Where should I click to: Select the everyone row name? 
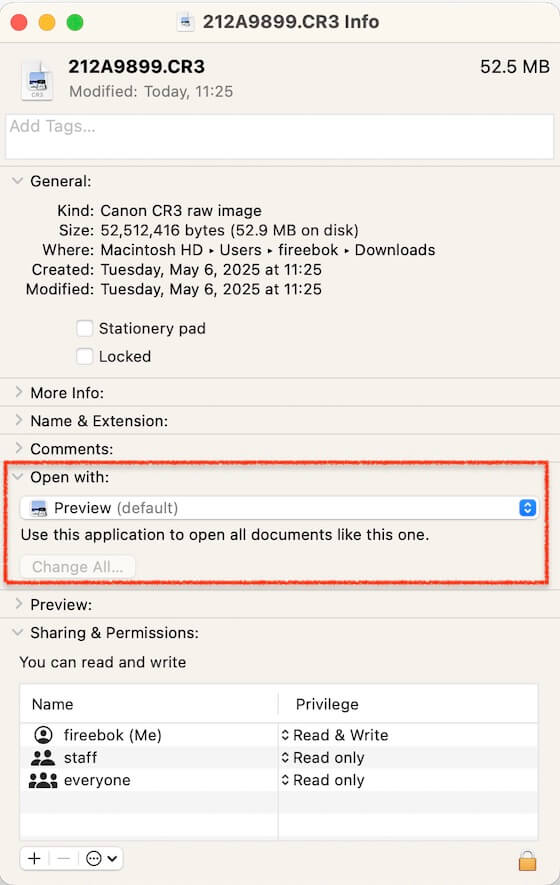pos(97,780)
